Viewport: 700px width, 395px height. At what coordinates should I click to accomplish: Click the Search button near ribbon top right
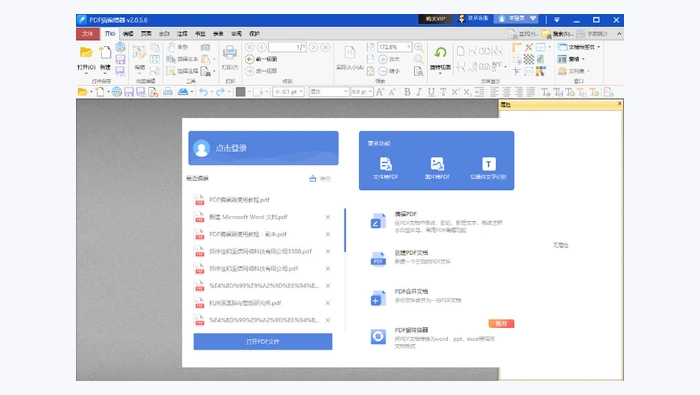coord(557,34)
